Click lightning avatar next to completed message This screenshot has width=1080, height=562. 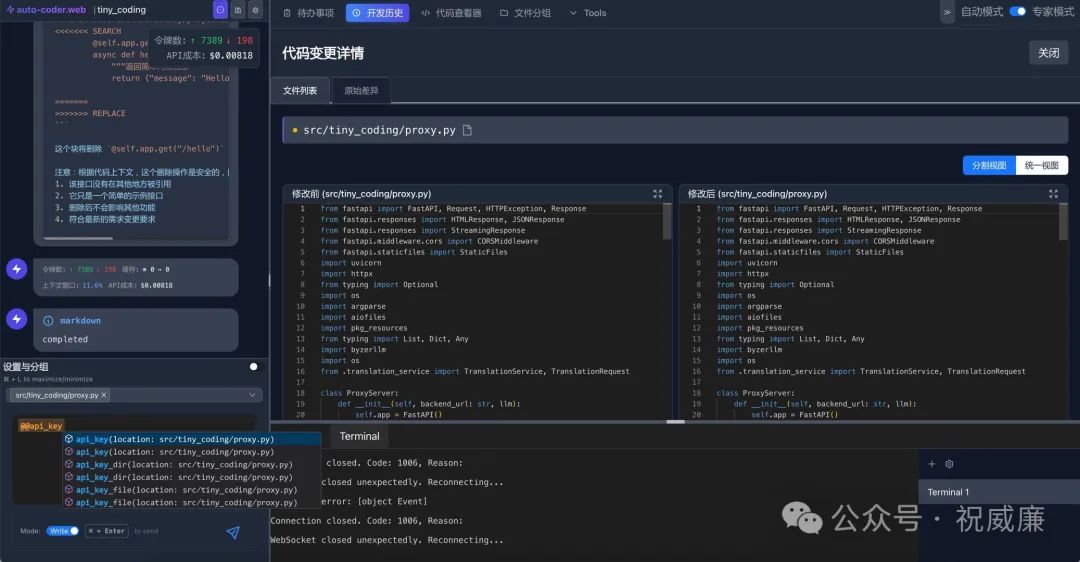click(17, 319)
